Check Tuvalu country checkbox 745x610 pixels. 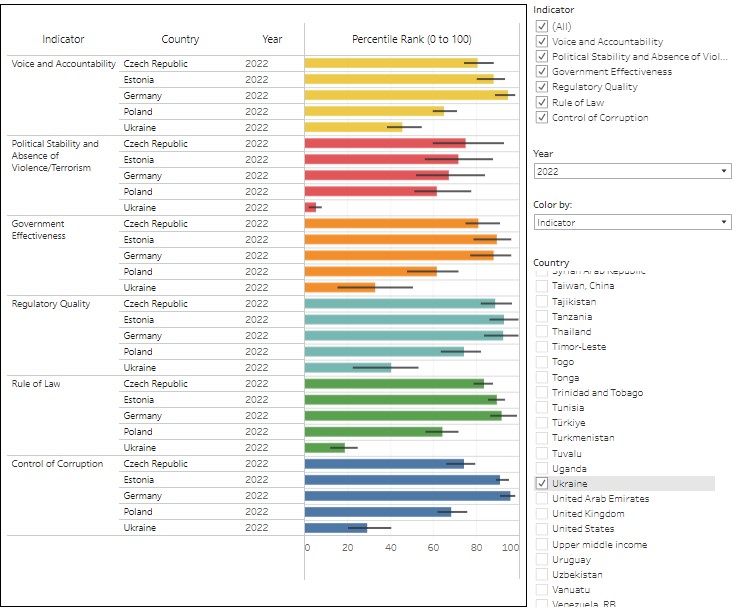pyautogui.click(x=542, y=453)
